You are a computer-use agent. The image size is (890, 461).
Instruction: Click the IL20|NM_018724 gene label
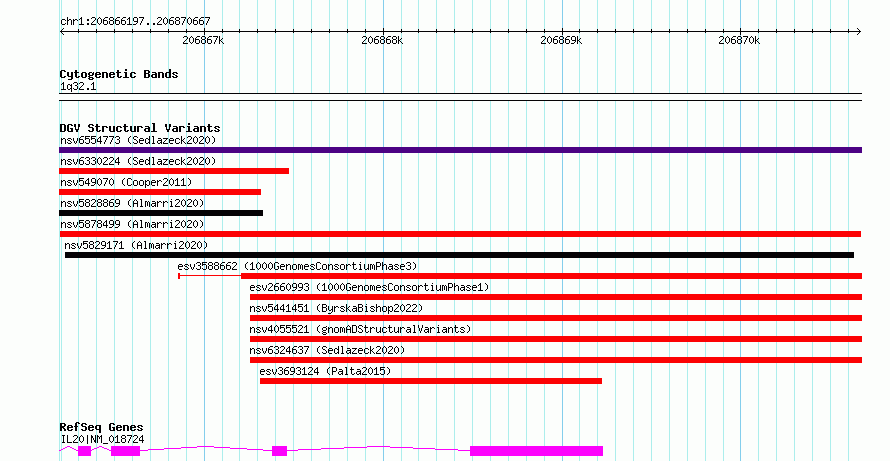[x=102, y=439]
